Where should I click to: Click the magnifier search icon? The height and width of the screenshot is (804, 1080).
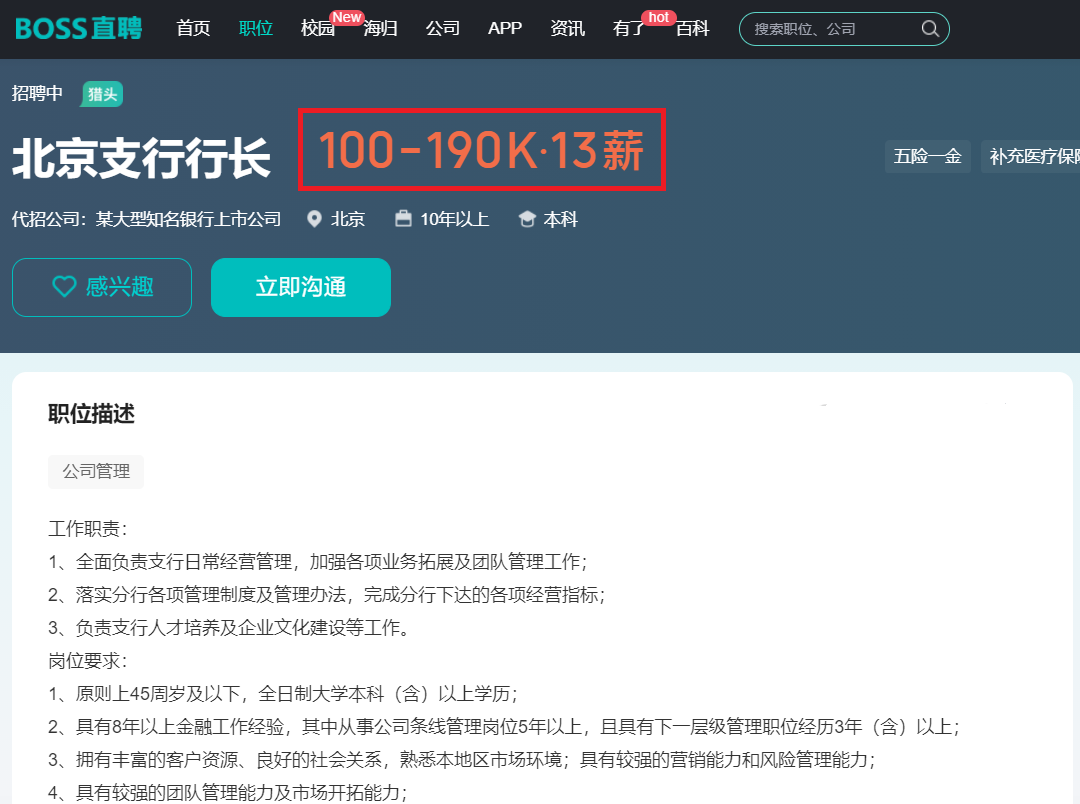pos(929,29)
